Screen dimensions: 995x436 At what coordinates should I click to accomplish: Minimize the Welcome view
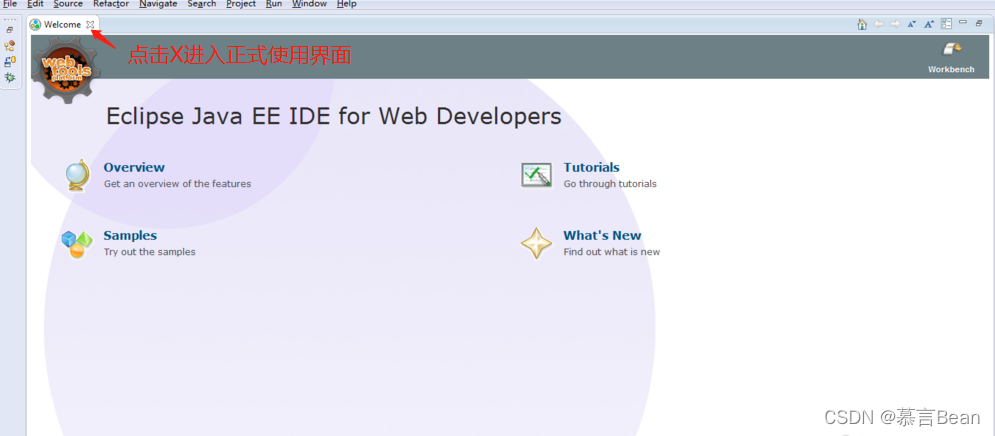pyautogui.click(x=963, y=22)
